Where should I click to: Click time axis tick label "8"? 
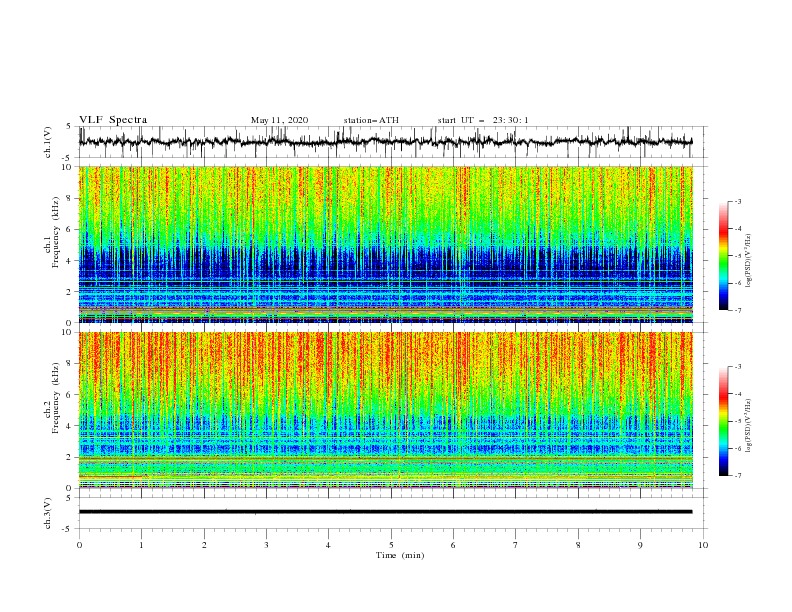tap(578, 545)
